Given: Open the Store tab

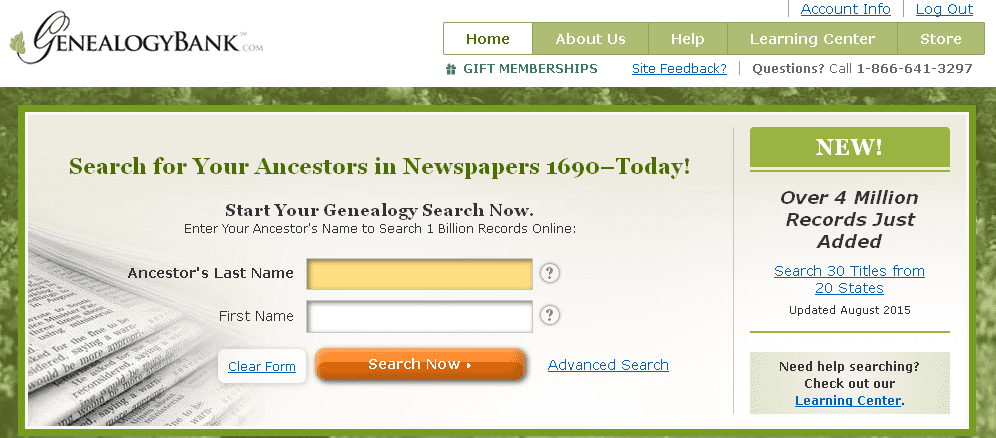Looking at the screenshot, I should point(940,39).
